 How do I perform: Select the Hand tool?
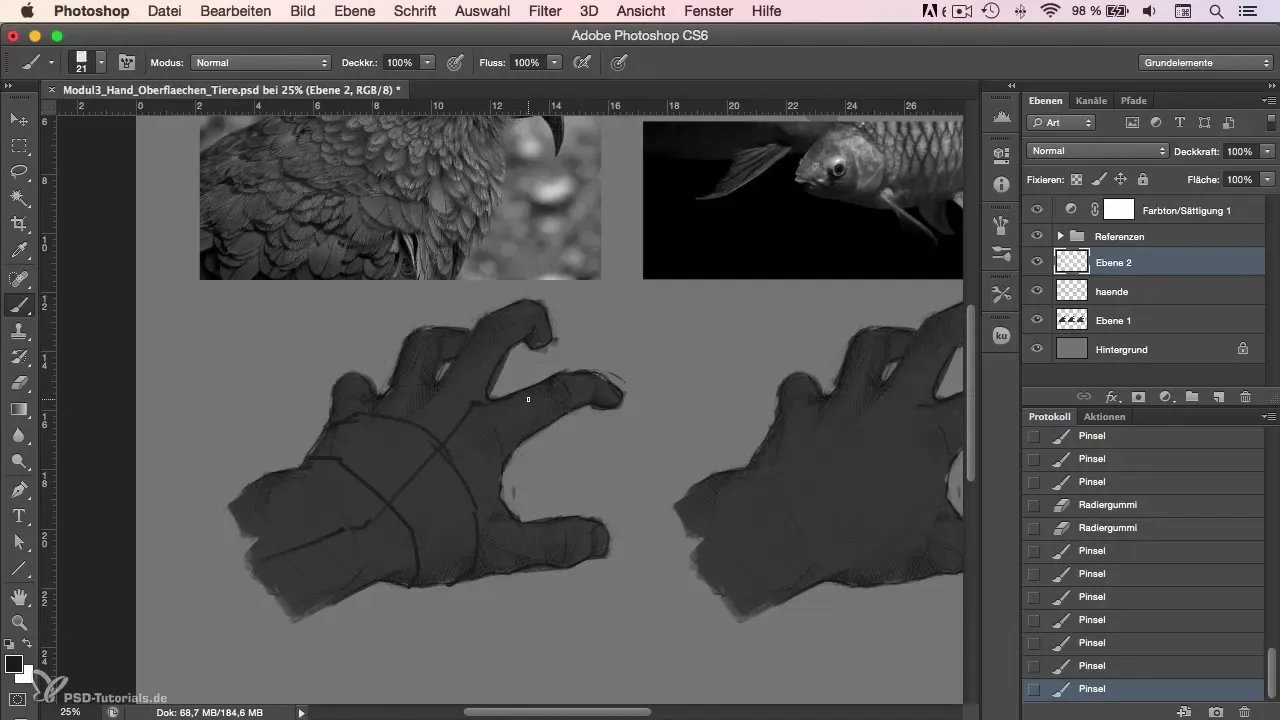click(x=19, y=596)
